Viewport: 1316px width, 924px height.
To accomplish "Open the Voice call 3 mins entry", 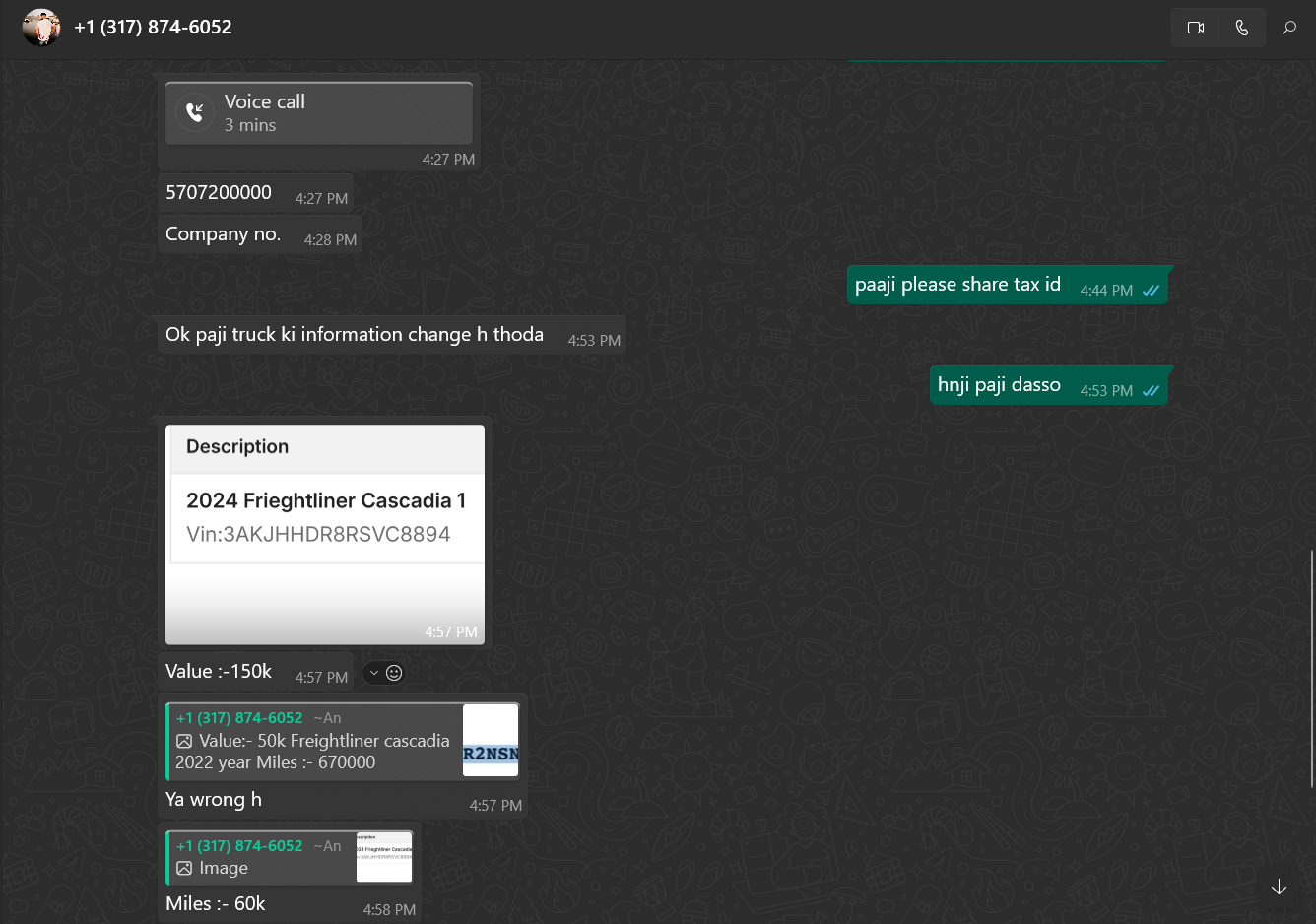I will coord(319,113).
